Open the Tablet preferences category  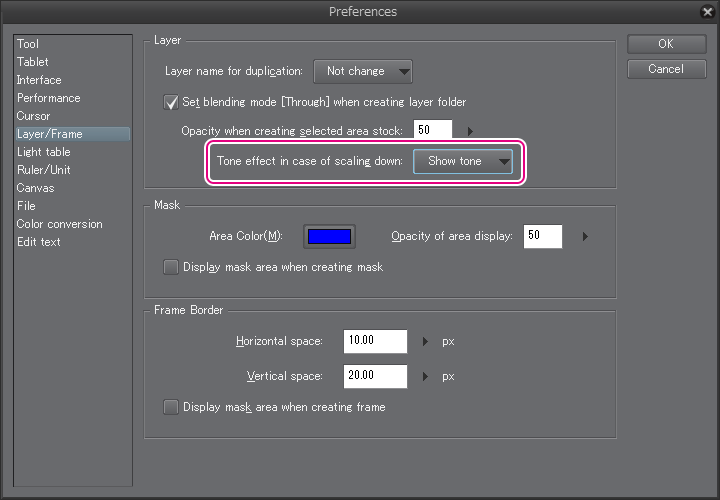point(32,62)
